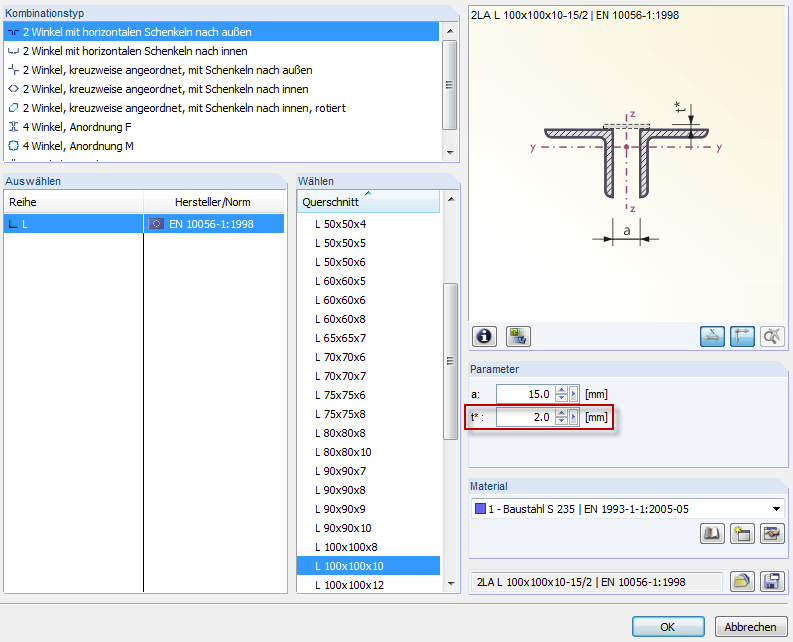Screen dimensions: 793x642
Task: Open t* side arrow menu
Action: click(574, 417)
